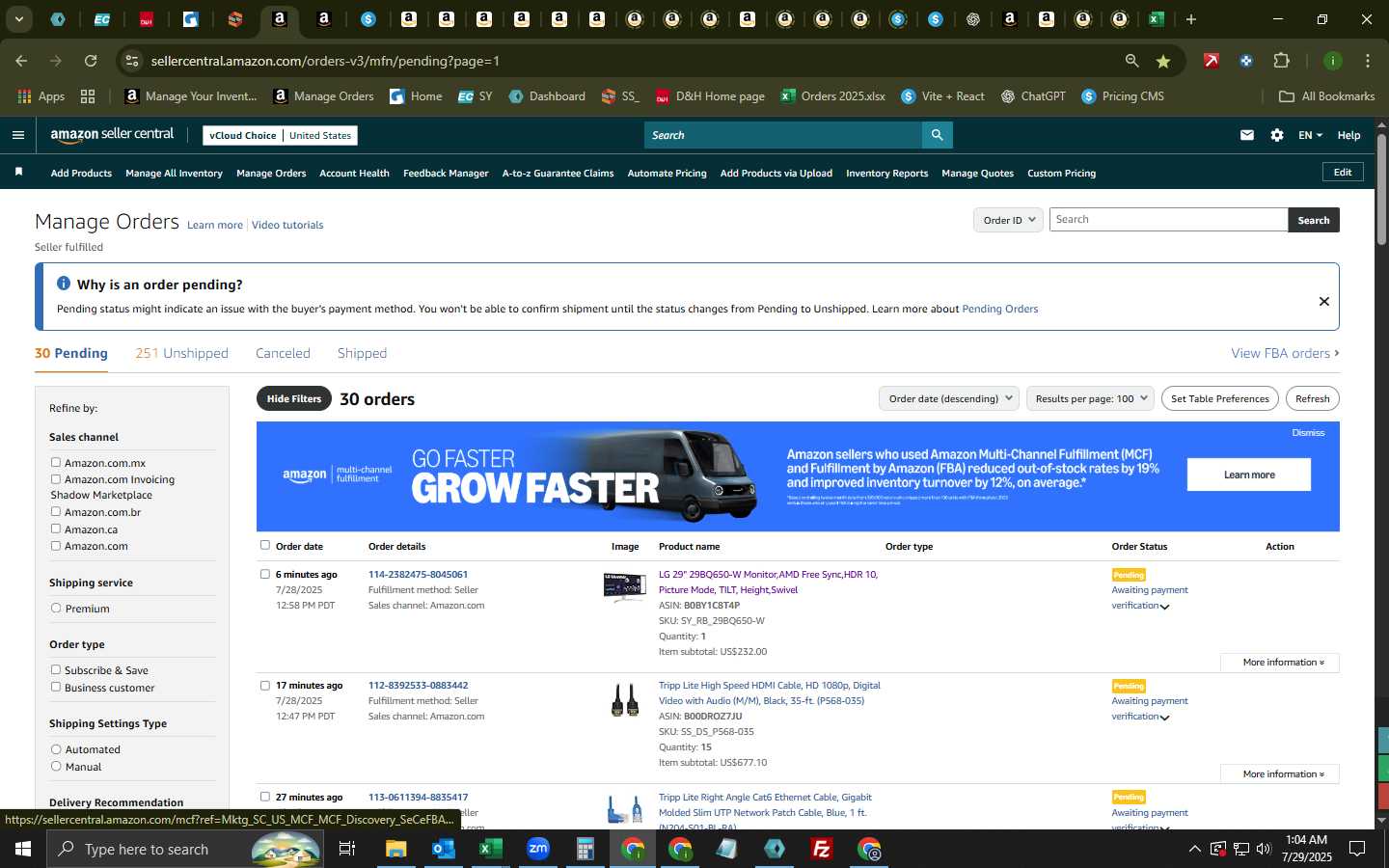The image size is (1389, 868).
Task: Check the Subscribe & Save order type
Action: [x=56, y=670]
